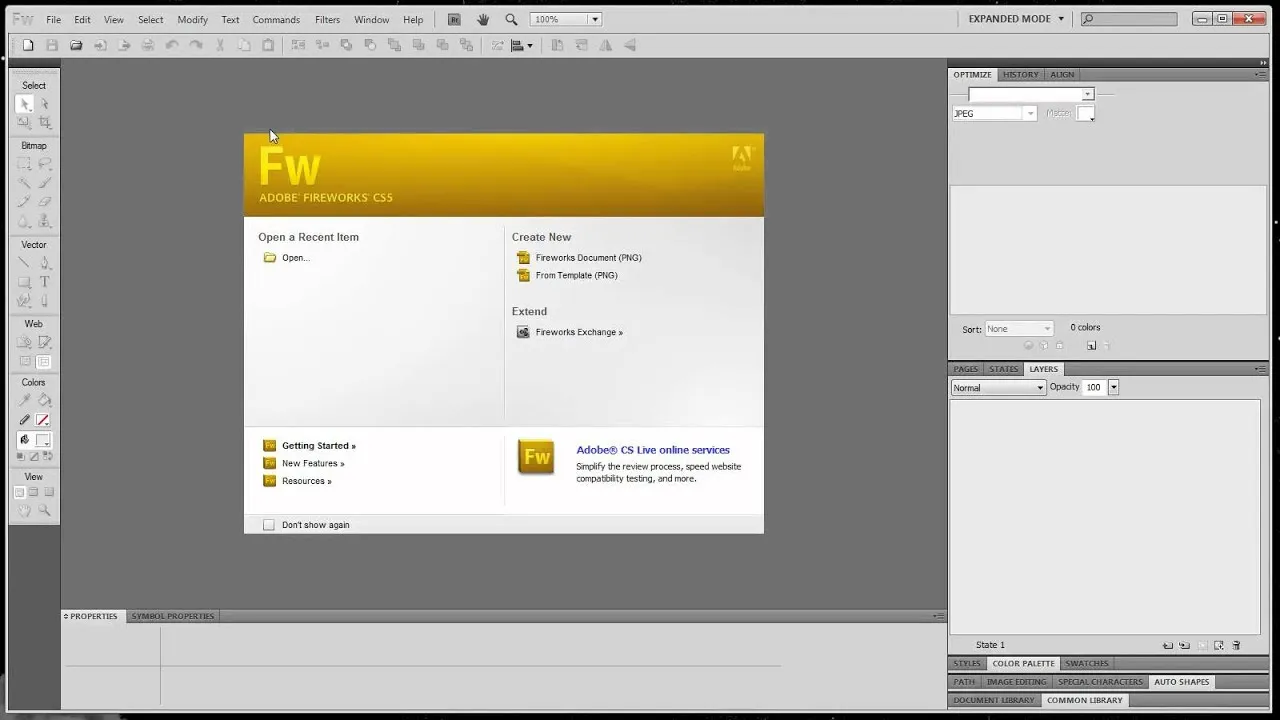Switch to the History tab
This screenshot has width=1280, height=720.
coord(1020,75)
